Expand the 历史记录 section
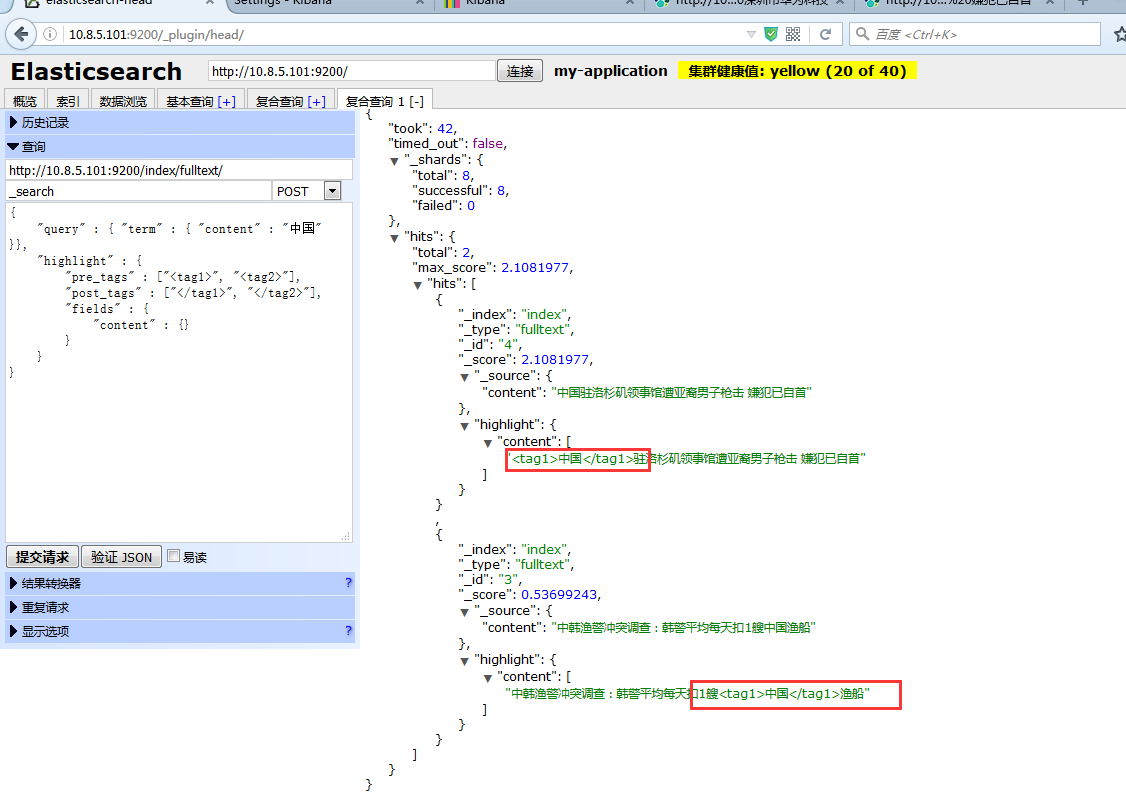This screenshot has height=807, width=1126. 180,123
